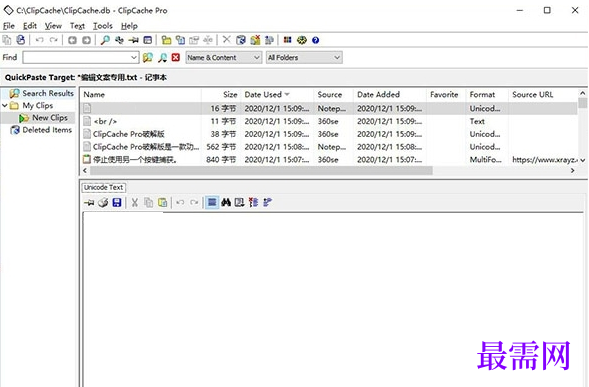Open the Tools menu
589x387 pixels.
(x=103, y=26)
